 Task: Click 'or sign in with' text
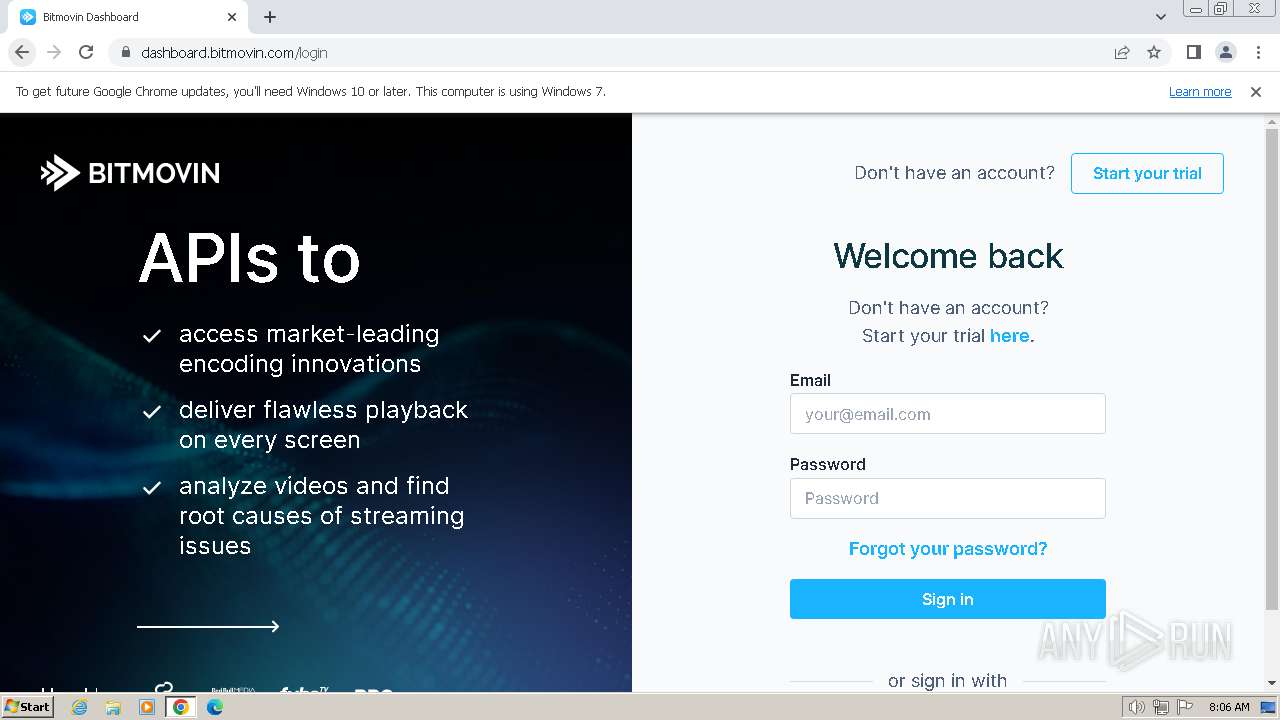(947, 681)
